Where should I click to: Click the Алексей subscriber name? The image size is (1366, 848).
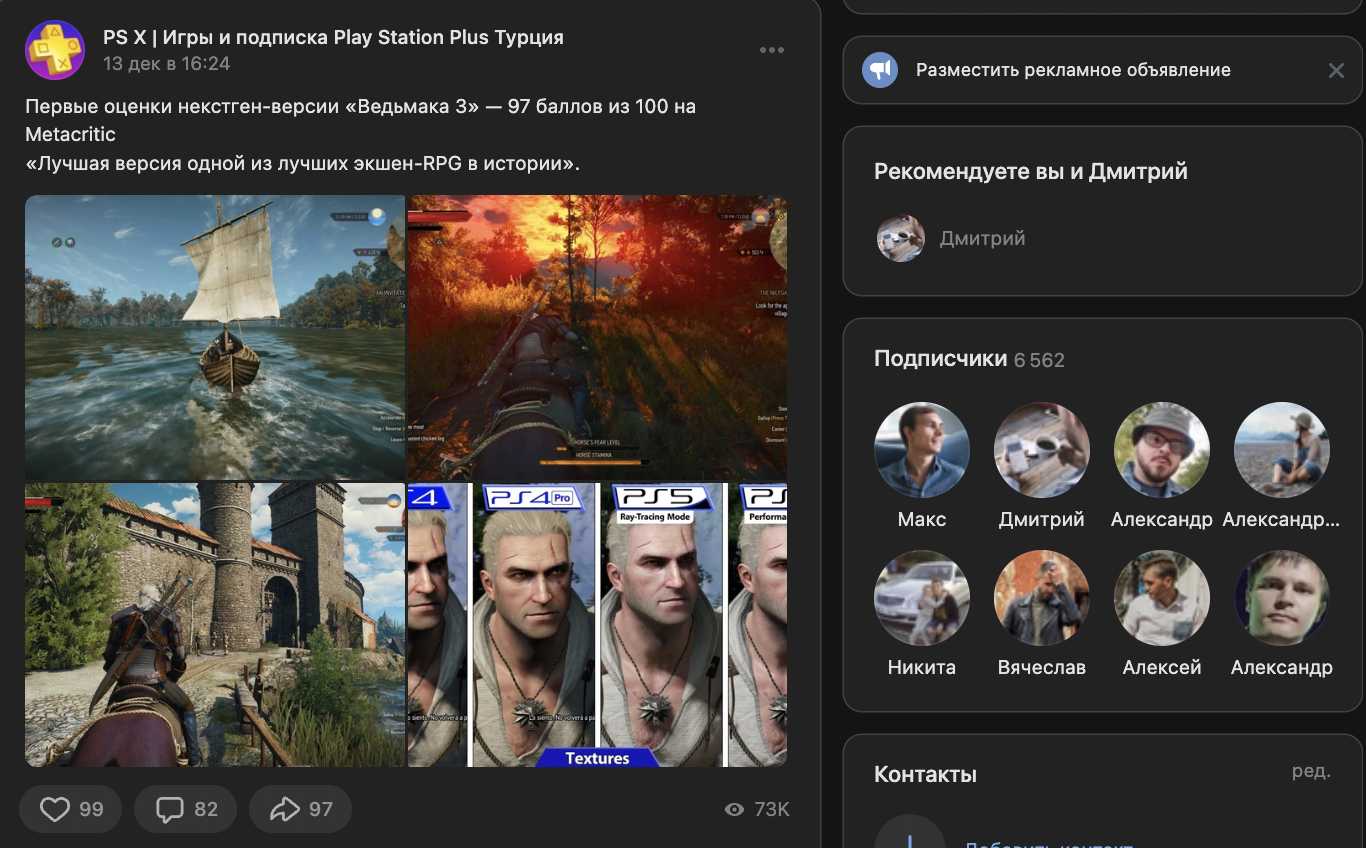coord(1162,667)
